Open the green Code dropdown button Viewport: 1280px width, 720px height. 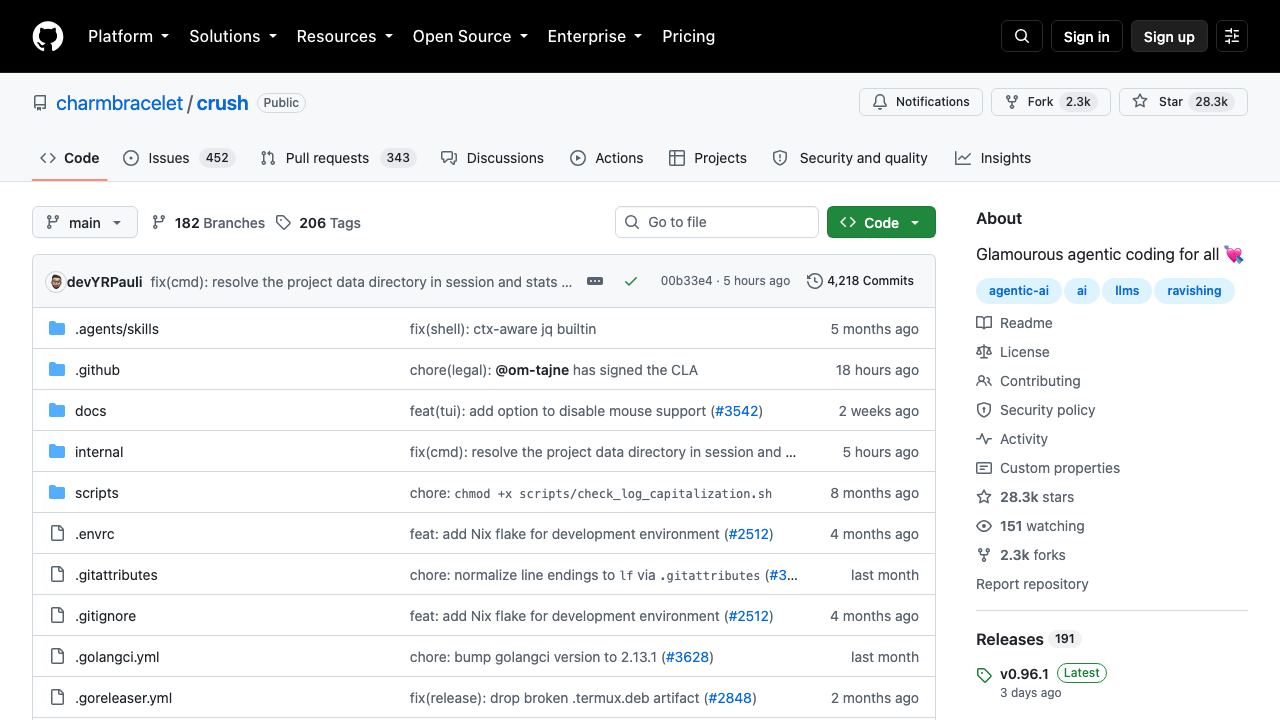click(x=881, y=222)
